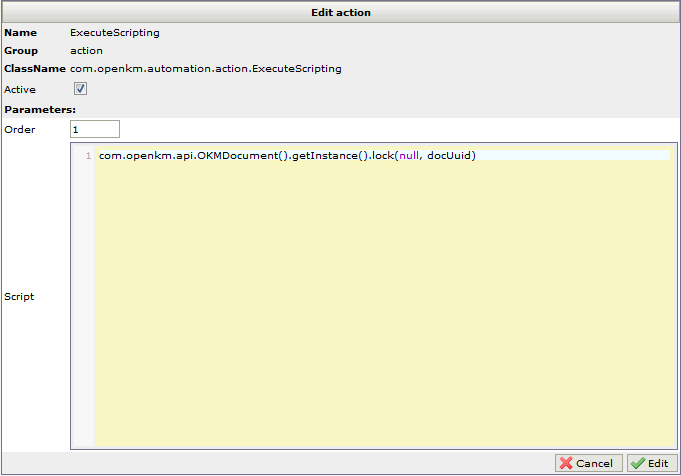Click line number 1 in gutter

tap(88, 155)
